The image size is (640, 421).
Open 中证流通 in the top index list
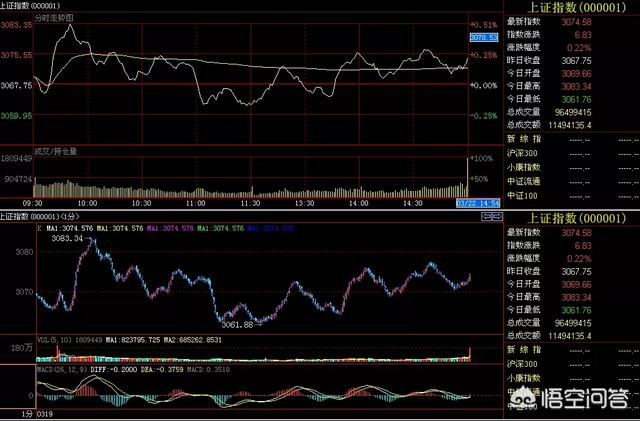coord(523,181)
